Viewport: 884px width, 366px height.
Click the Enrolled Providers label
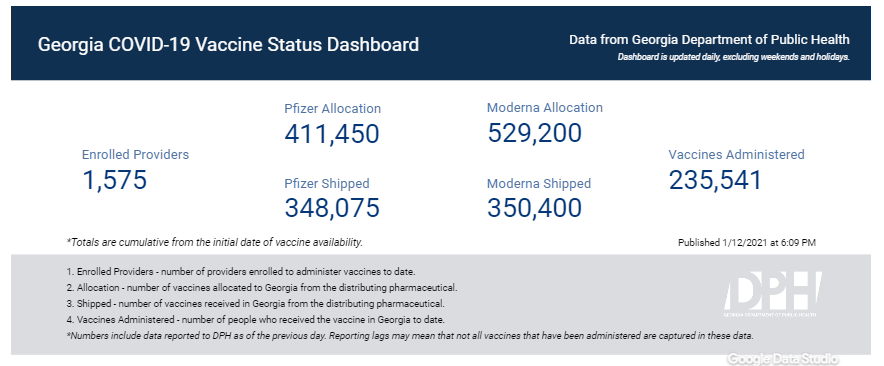pyautogui.click(x=135, y=155)
